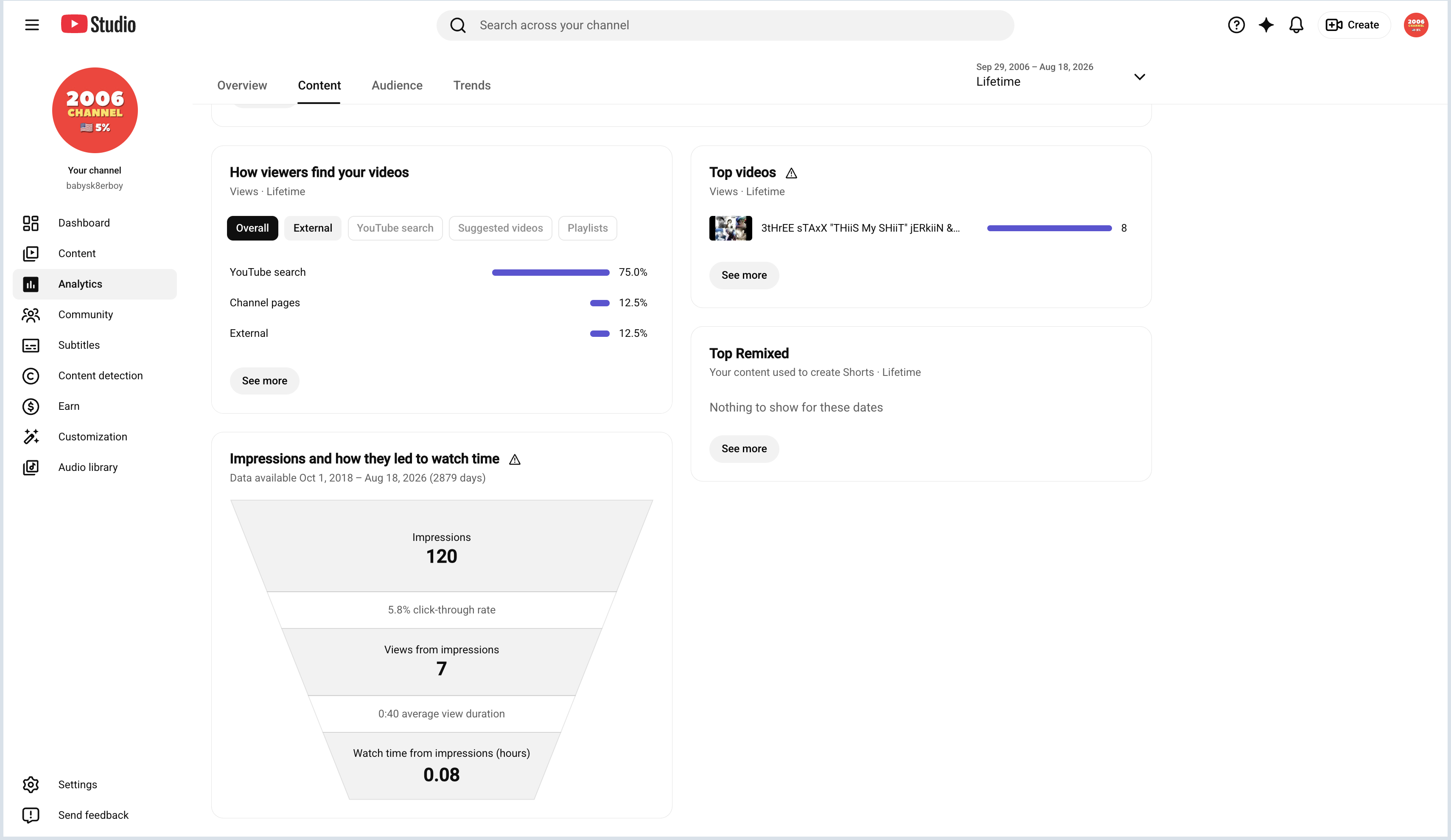Screen dimensions: 1451x840
Task: Click the 5.8% click-through rate text
Action: tap(442, 610)
